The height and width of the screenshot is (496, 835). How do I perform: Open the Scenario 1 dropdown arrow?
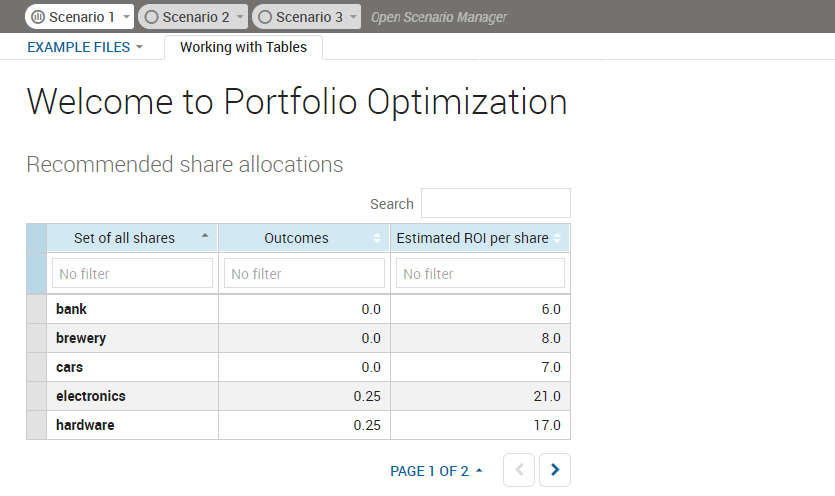tap(126, 18)
